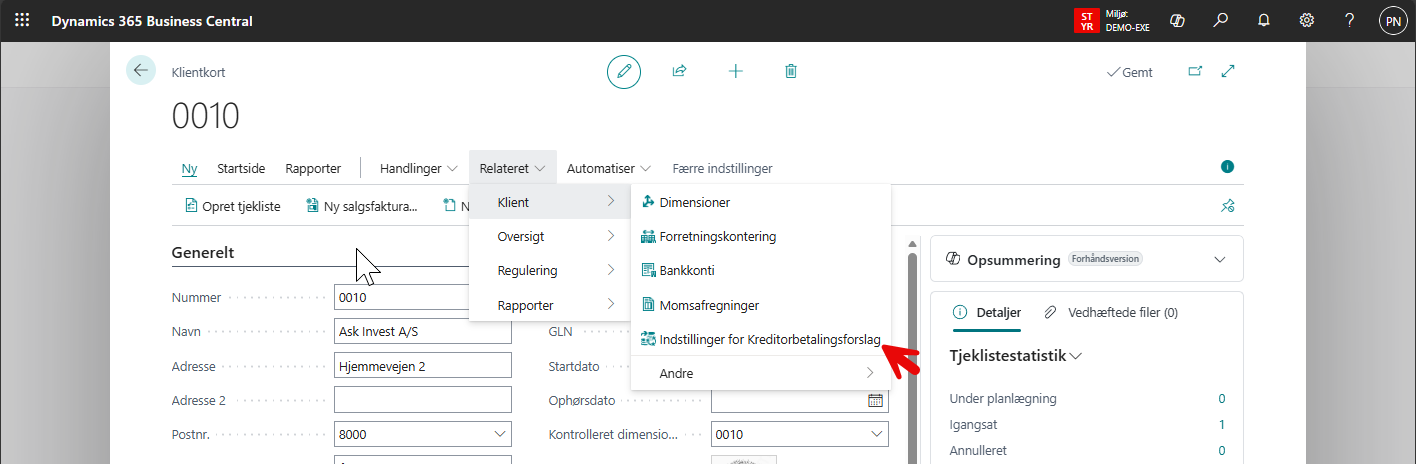Open the notifications bell
The height and width of the screenshot is (464, 1416).
(1263, 21)
